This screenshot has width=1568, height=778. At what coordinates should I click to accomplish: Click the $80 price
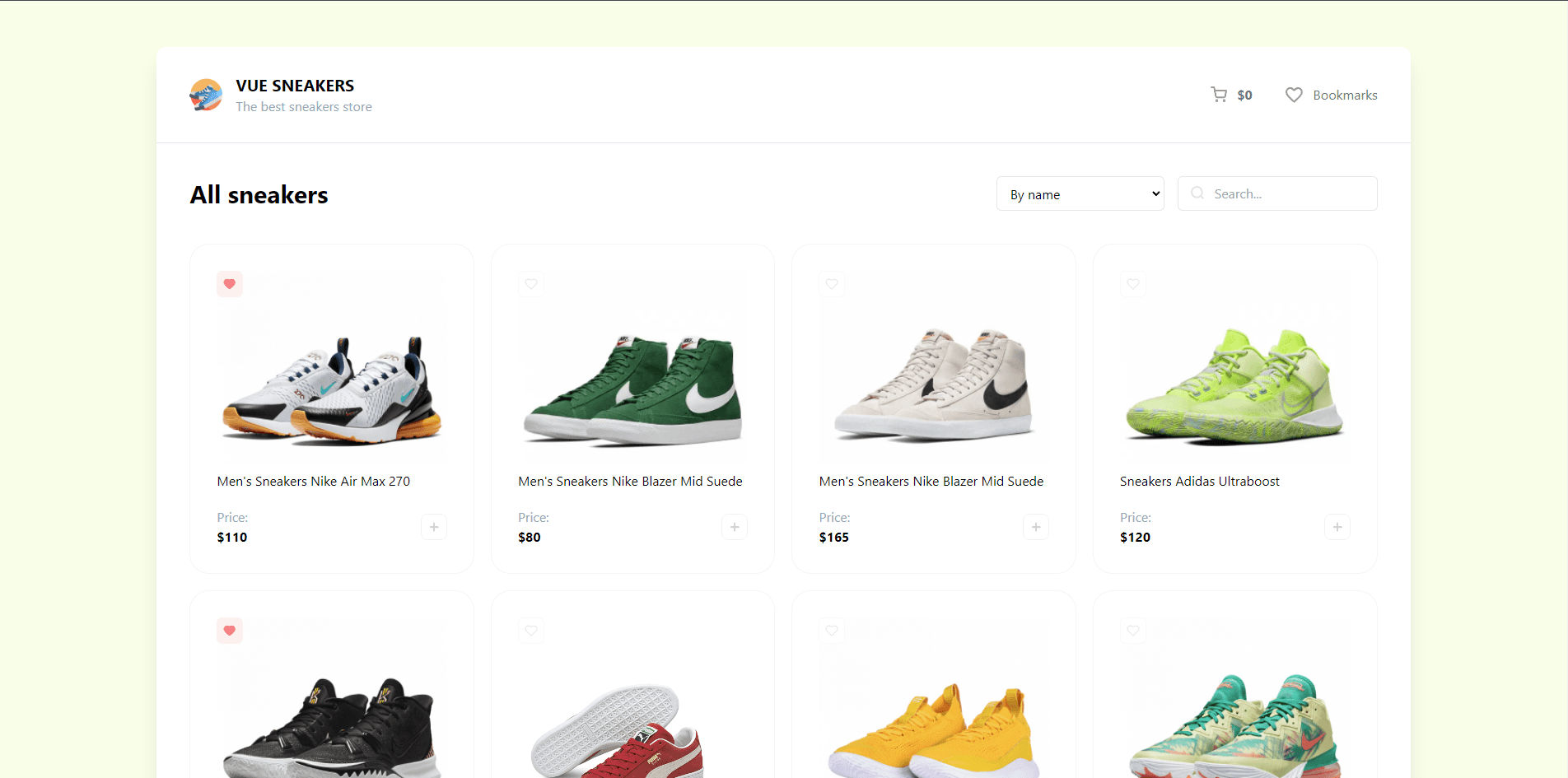[x=530, y=538]
